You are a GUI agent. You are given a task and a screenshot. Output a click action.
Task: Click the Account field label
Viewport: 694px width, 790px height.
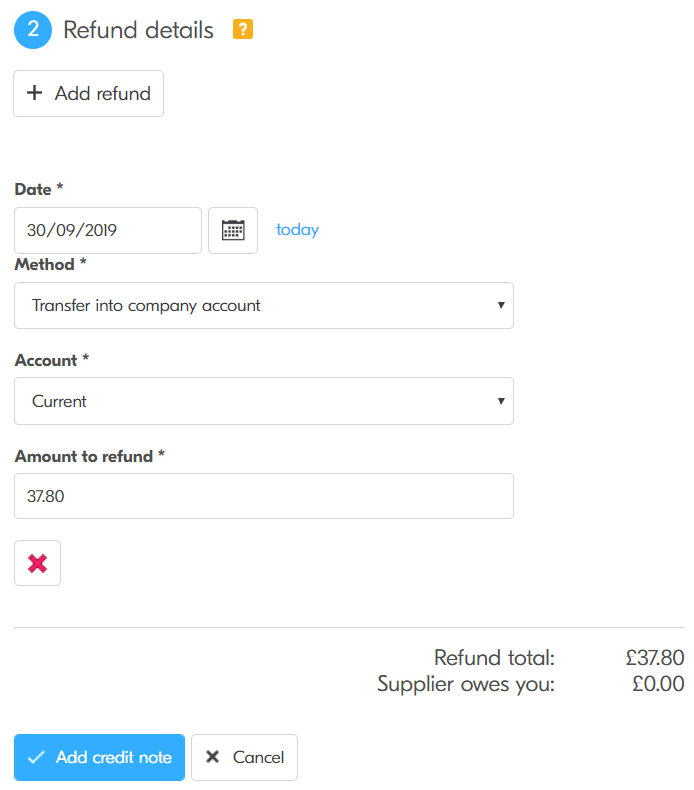(x=52, y=360)
